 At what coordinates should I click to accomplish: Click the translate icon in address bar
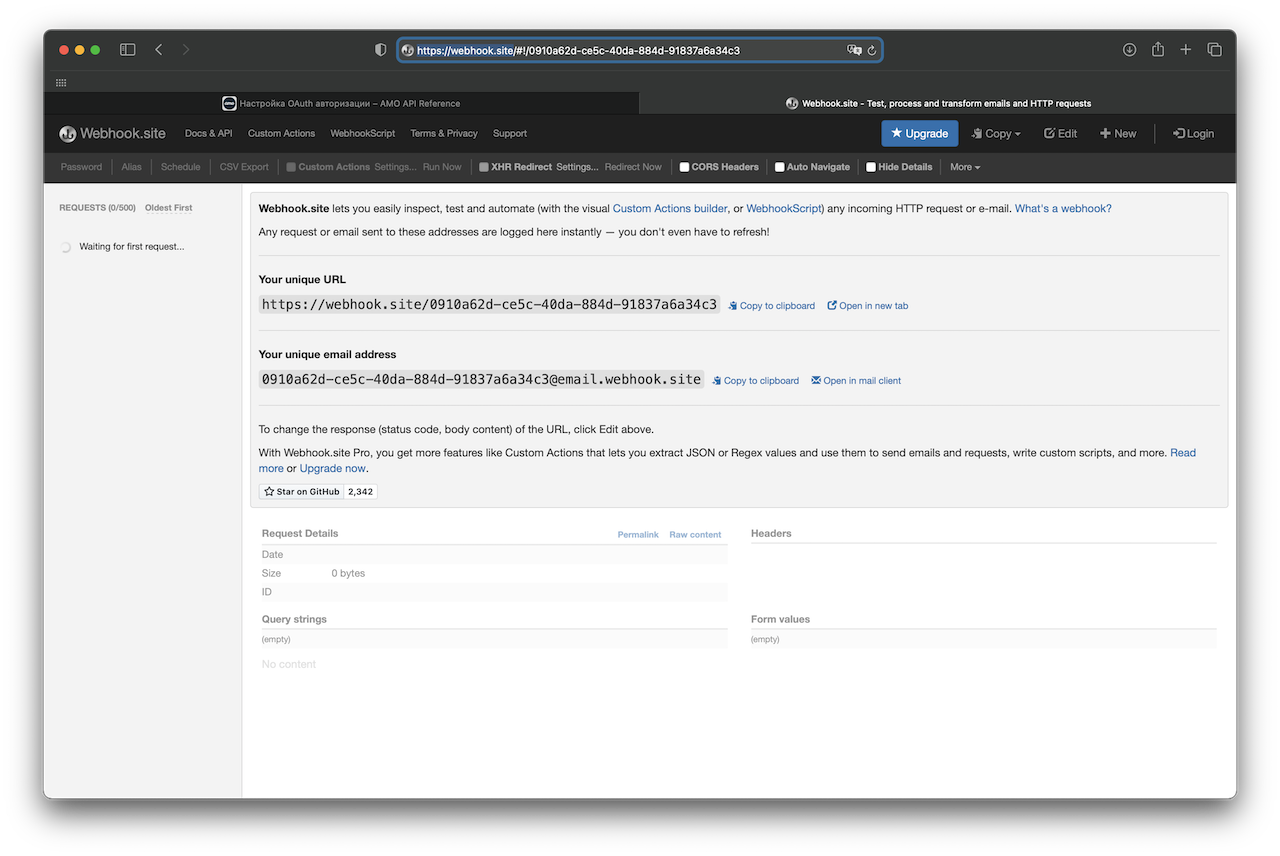point(854,50)
